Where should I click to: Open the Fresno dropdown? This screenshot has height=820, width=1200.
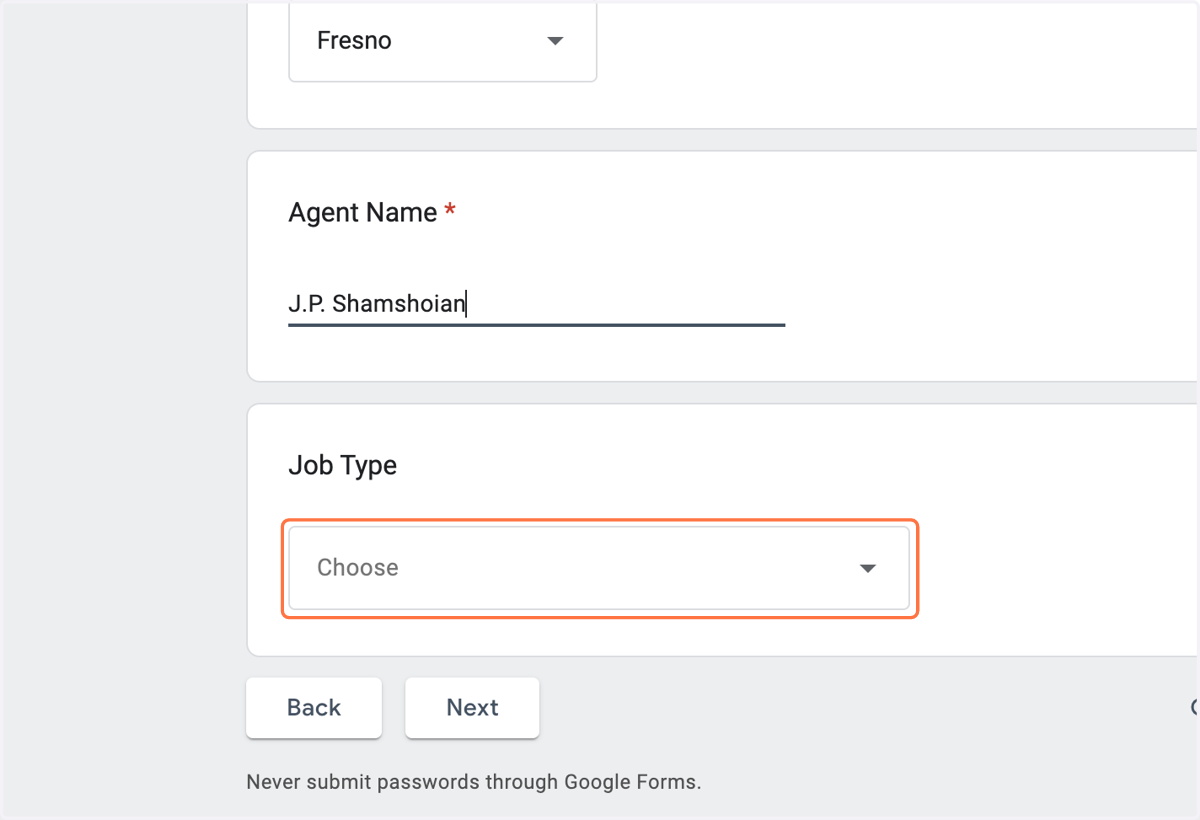point(442,41)
